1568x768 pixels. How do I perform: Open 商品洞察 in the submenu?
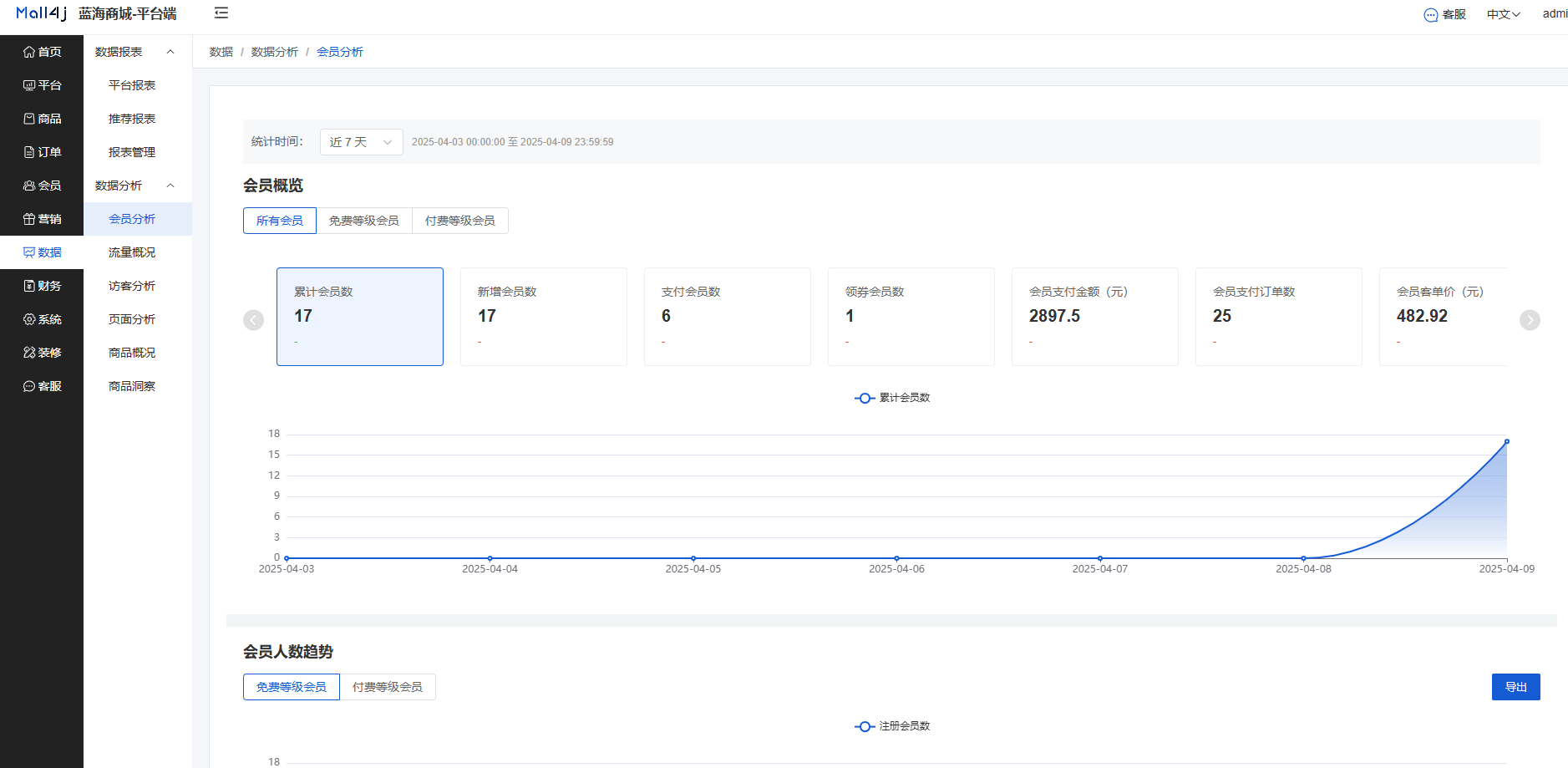coord(138,386)
